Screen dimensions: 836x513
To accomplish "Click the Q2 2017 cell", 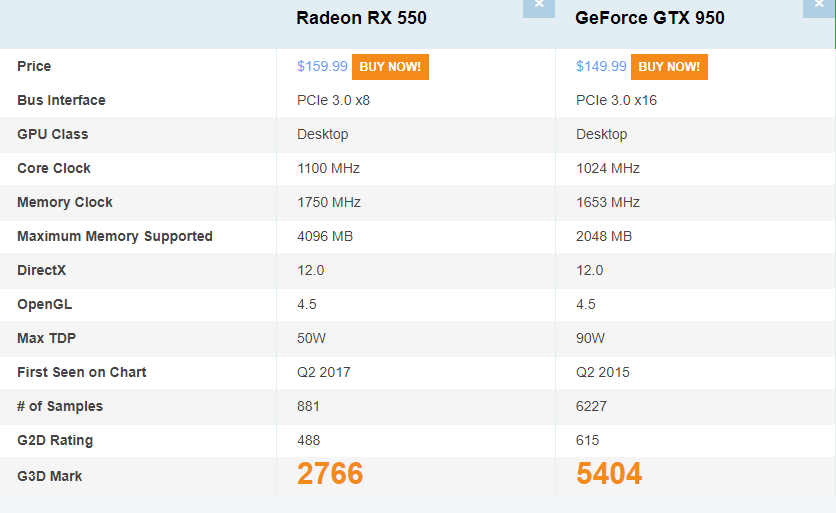I will point(324,372).
